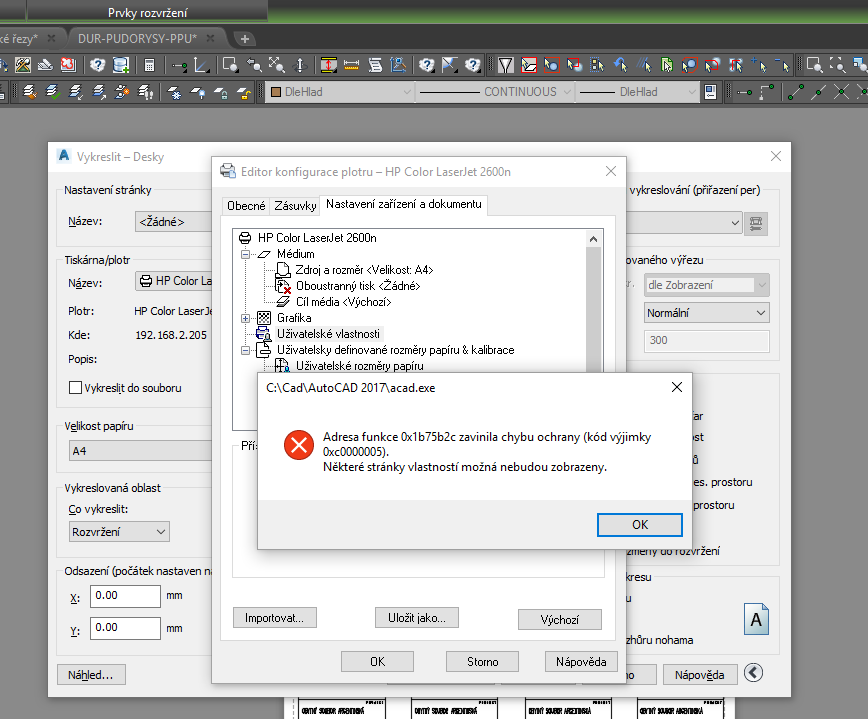The width and height of the screenshot is (868, 719).
Task: Click the portrait orientation A page icon
Action: point(756,619)
